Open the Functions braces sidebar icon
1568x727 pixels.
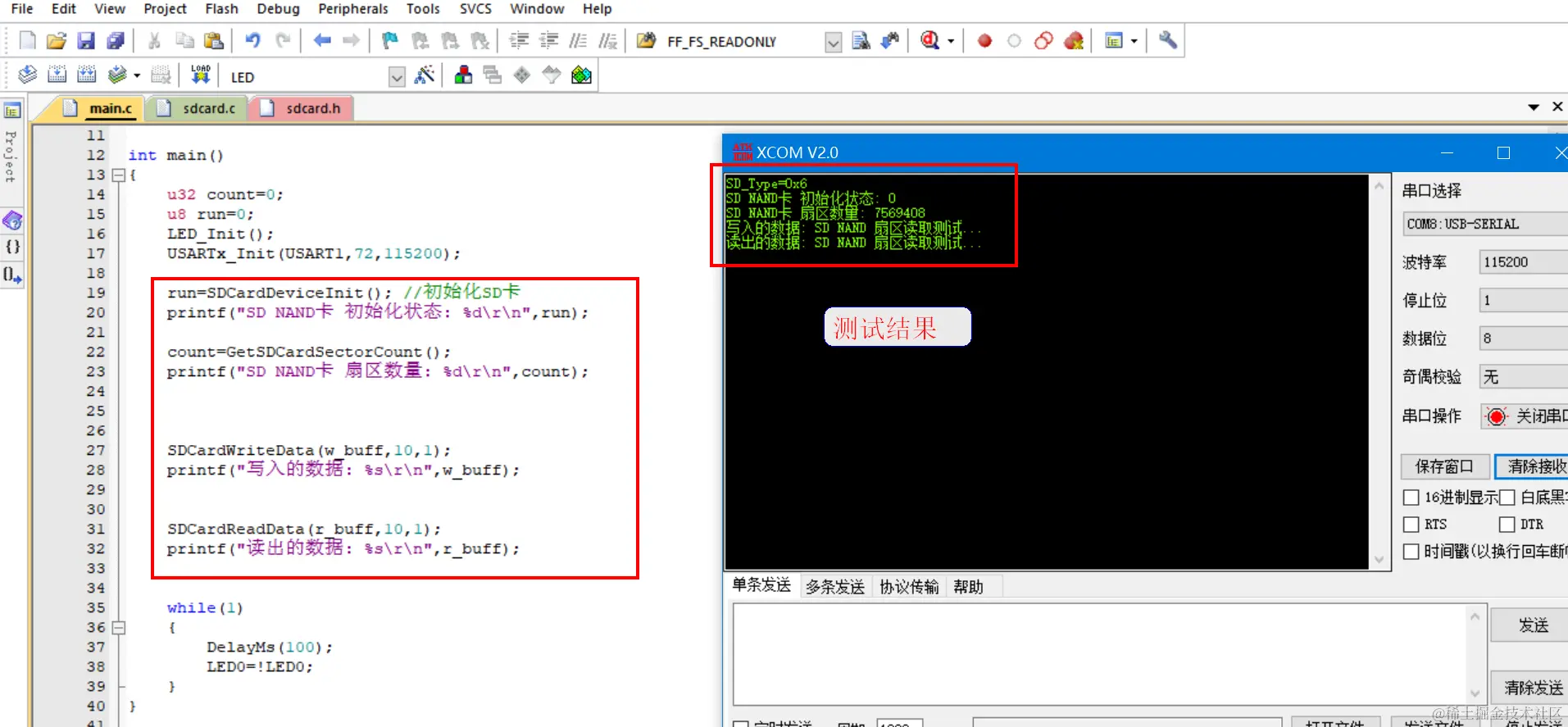pos(12,247)
